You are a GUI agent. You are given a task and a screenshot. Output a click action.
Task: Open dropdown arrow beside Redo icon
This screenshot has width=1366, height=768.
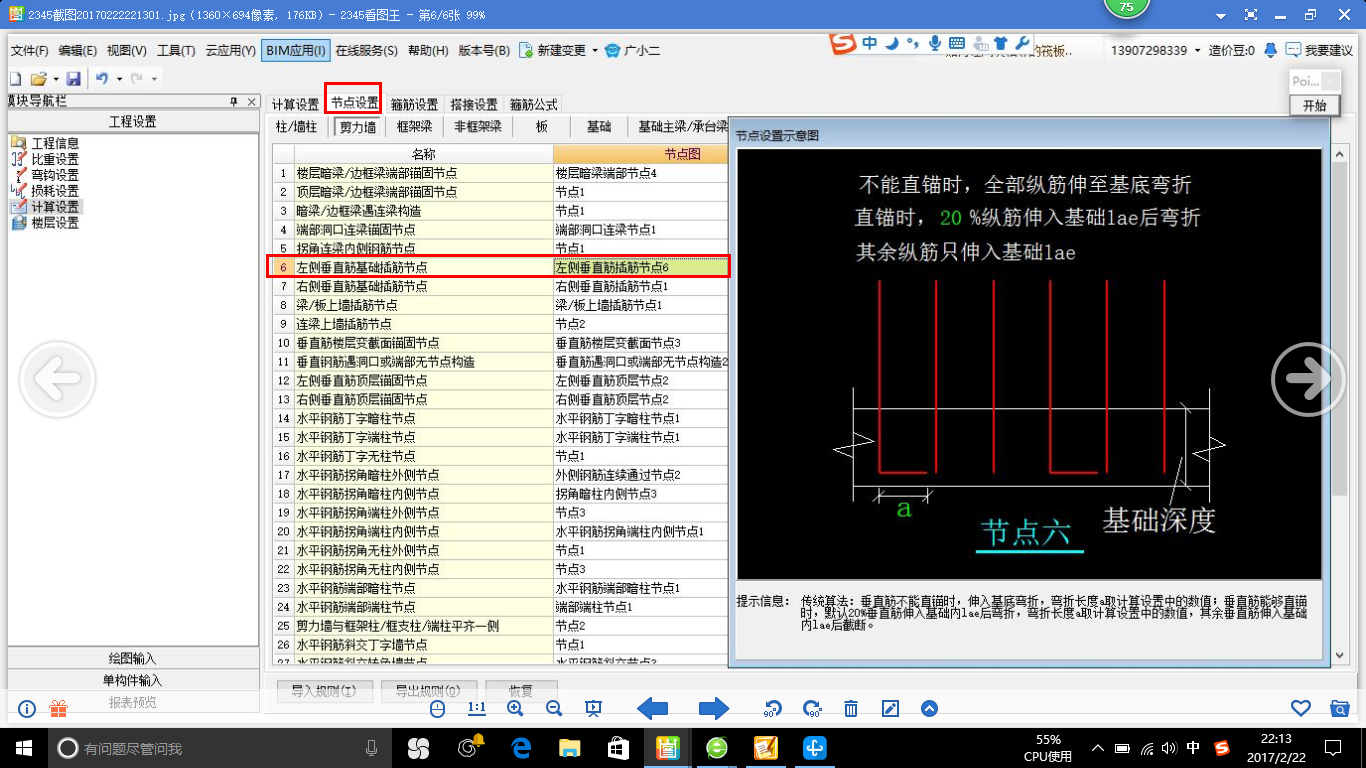click(x=154, y=79)
